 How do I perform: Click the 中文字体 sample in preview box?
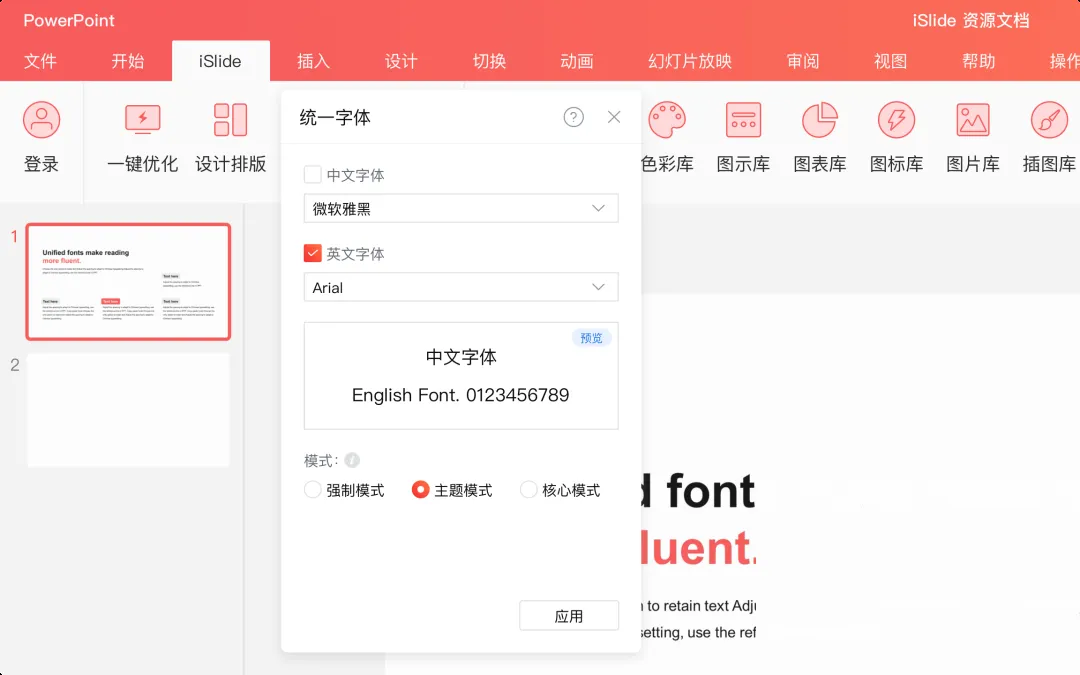[461, 357]
